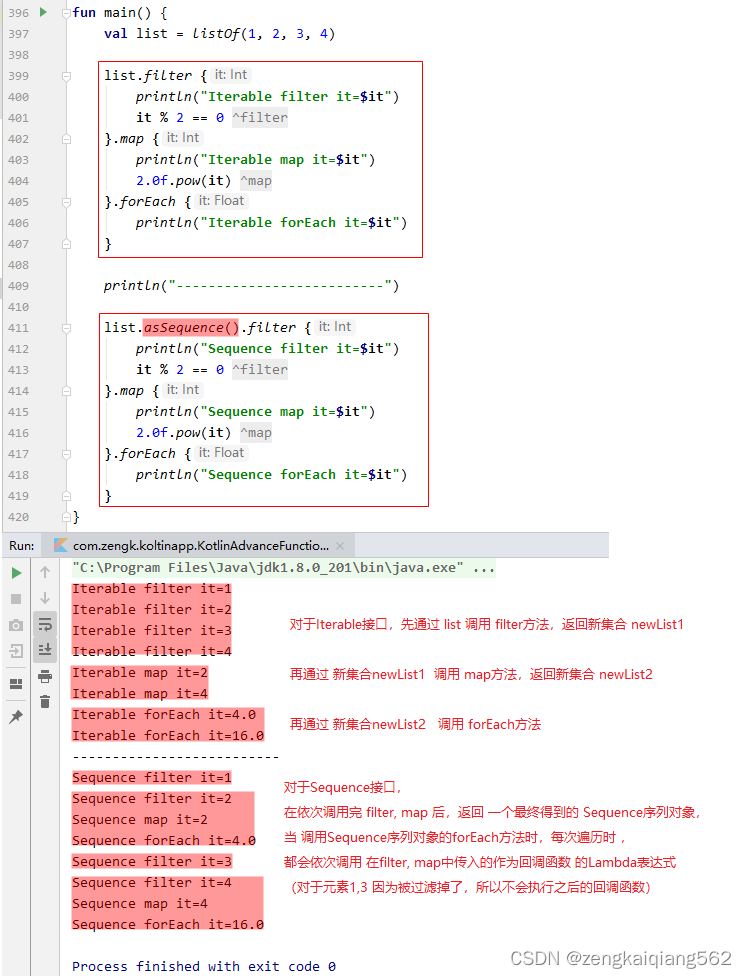
Task: Toggle scroll to end of console
Action: pos(45,650)
